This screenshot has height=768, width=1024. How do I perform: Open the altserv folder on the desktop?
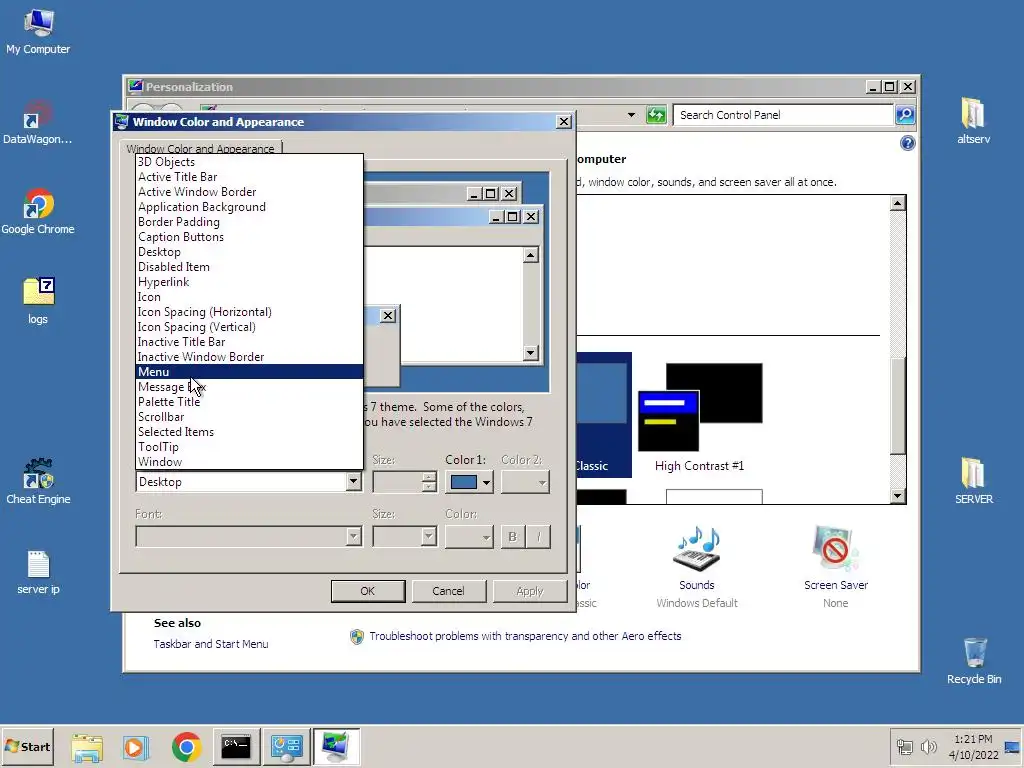pos(973,121)
